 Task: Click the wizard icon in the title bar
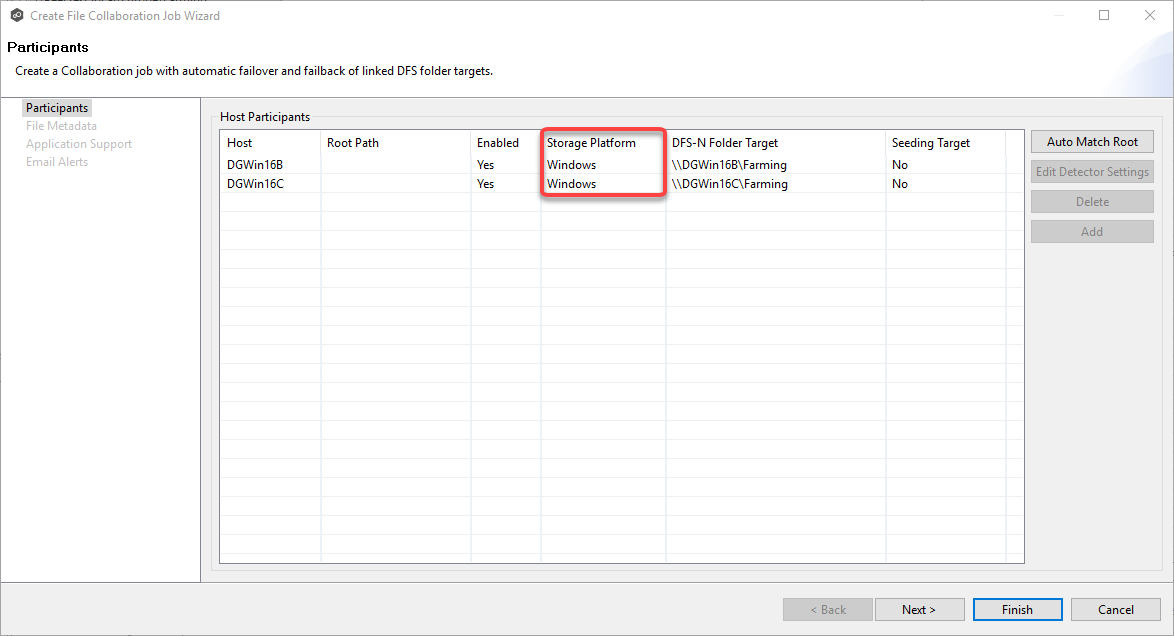pos(14,15)
